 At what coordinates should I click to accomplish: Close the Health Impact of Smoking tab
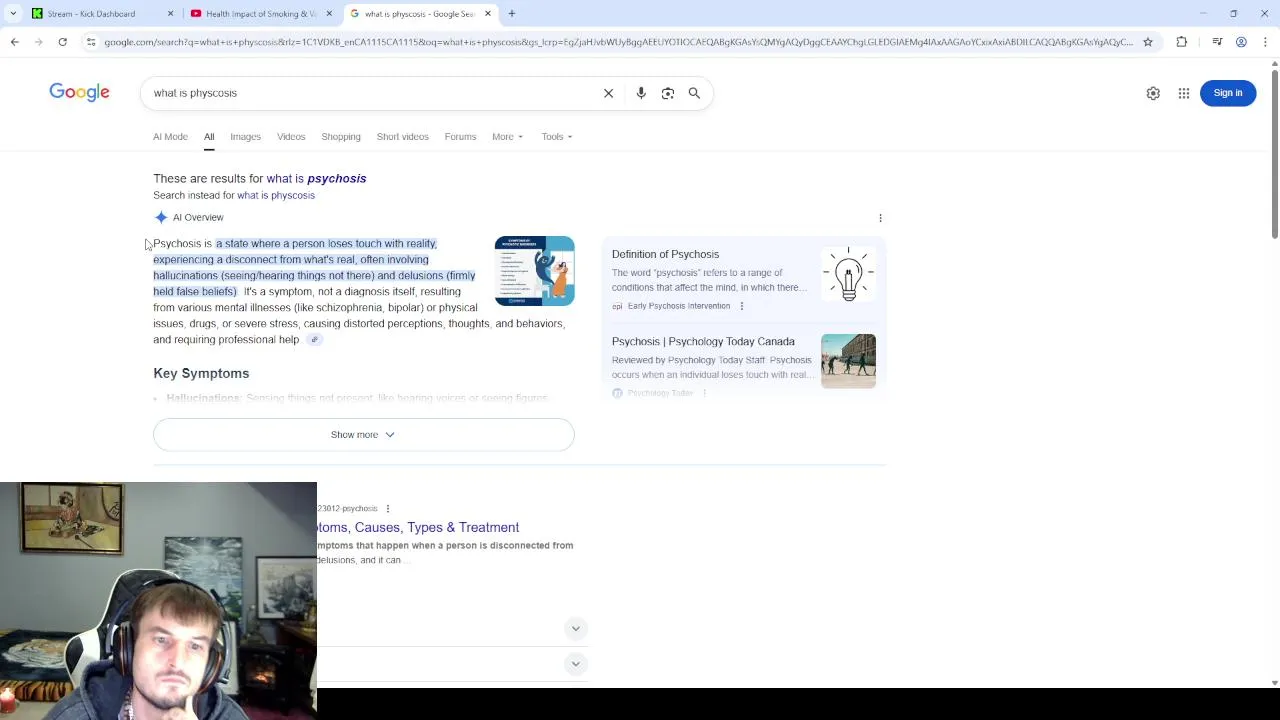(x=329, y=14)
